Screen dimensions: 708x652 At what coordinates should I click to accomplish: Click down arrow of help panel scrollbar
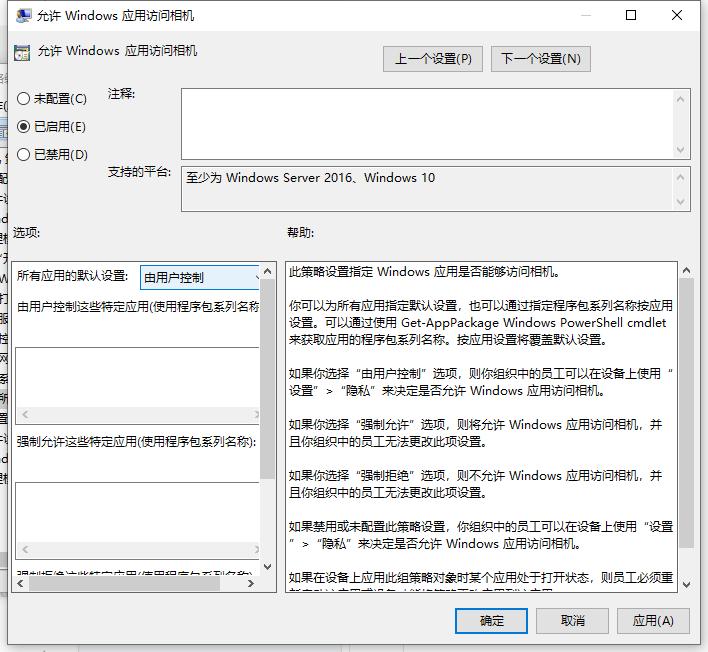[686, 585]
